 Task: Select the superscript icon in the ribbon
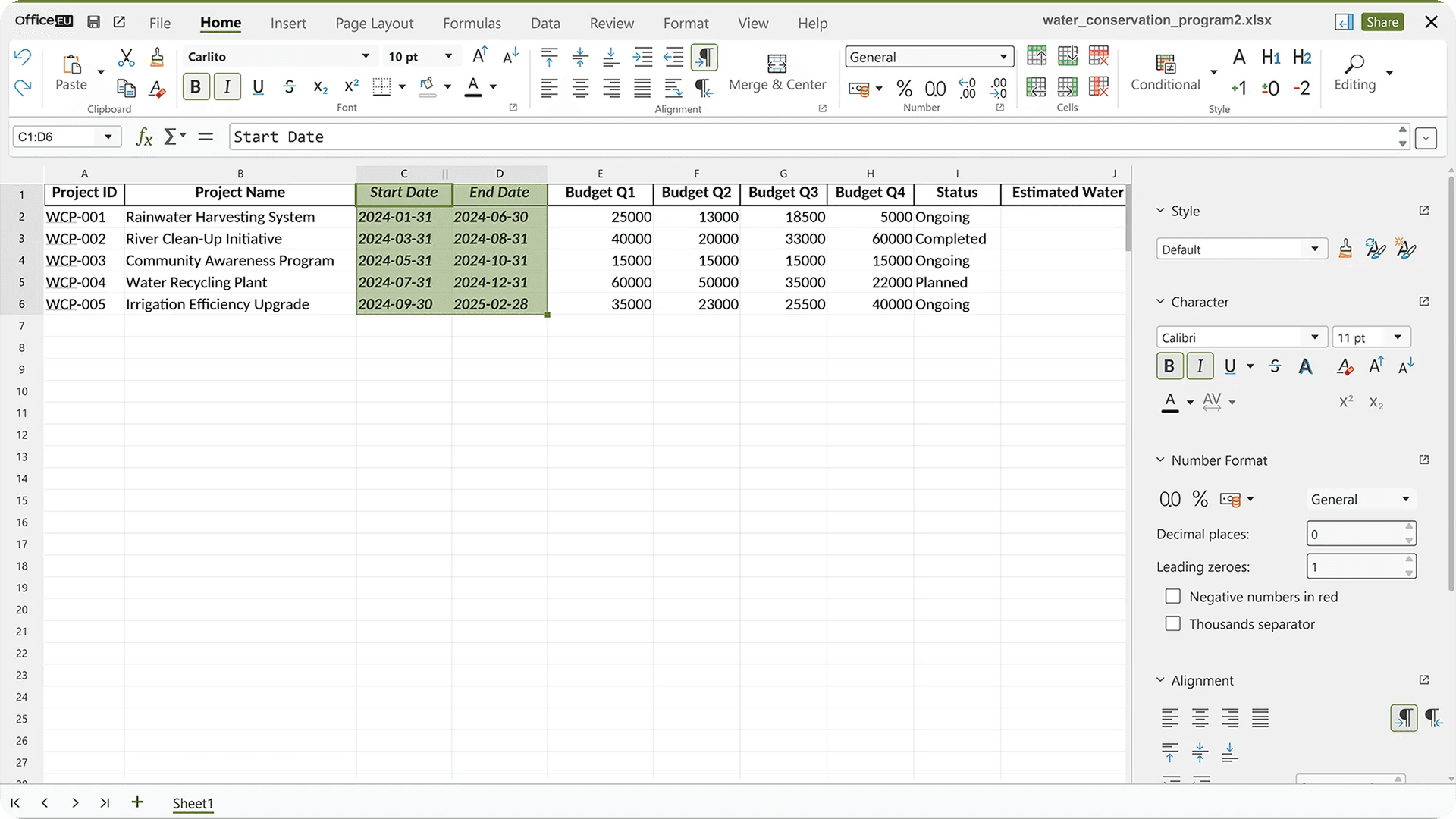[x=350, y=86]
